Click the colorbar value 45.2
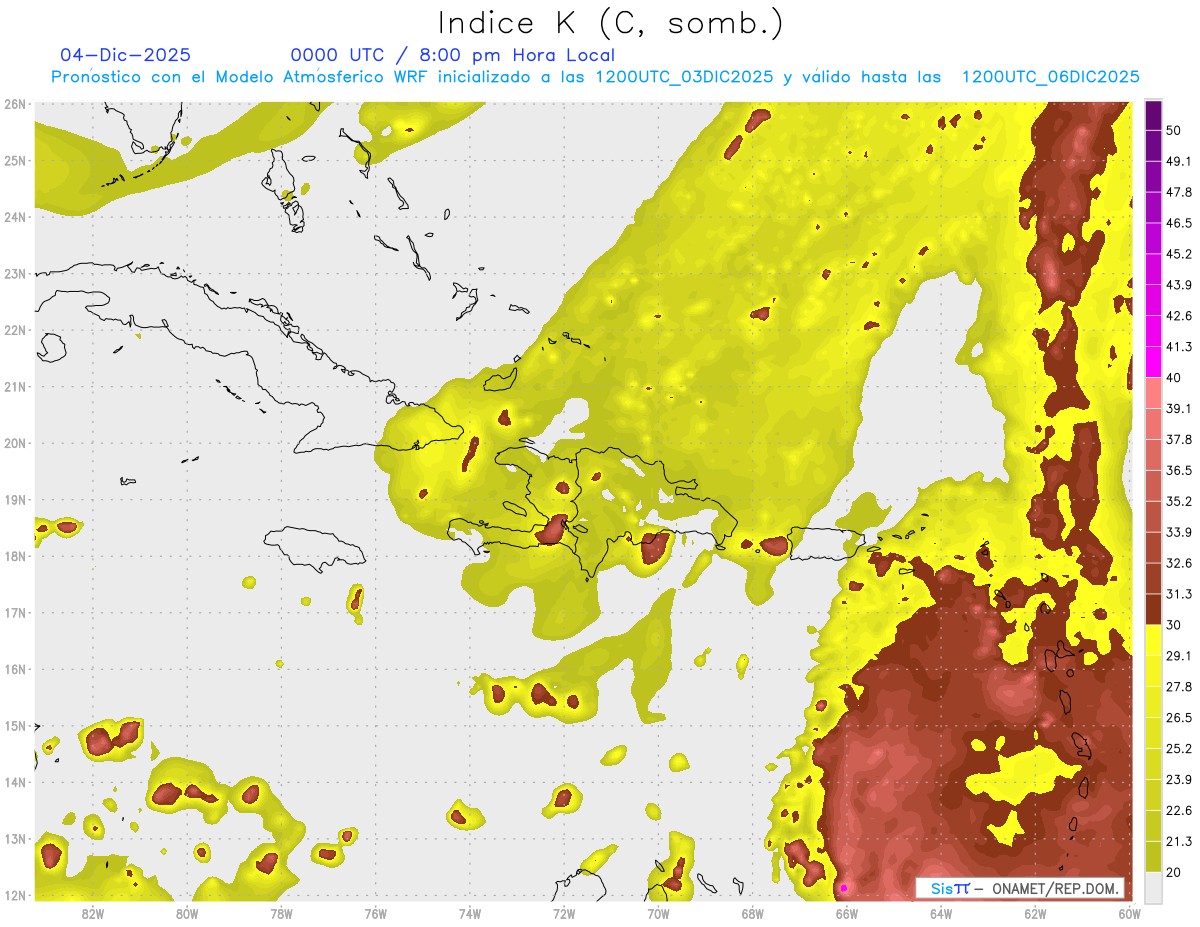The width and height of the screenshot is (1200, 927). pyautogui.click(x=1178, y=254)
